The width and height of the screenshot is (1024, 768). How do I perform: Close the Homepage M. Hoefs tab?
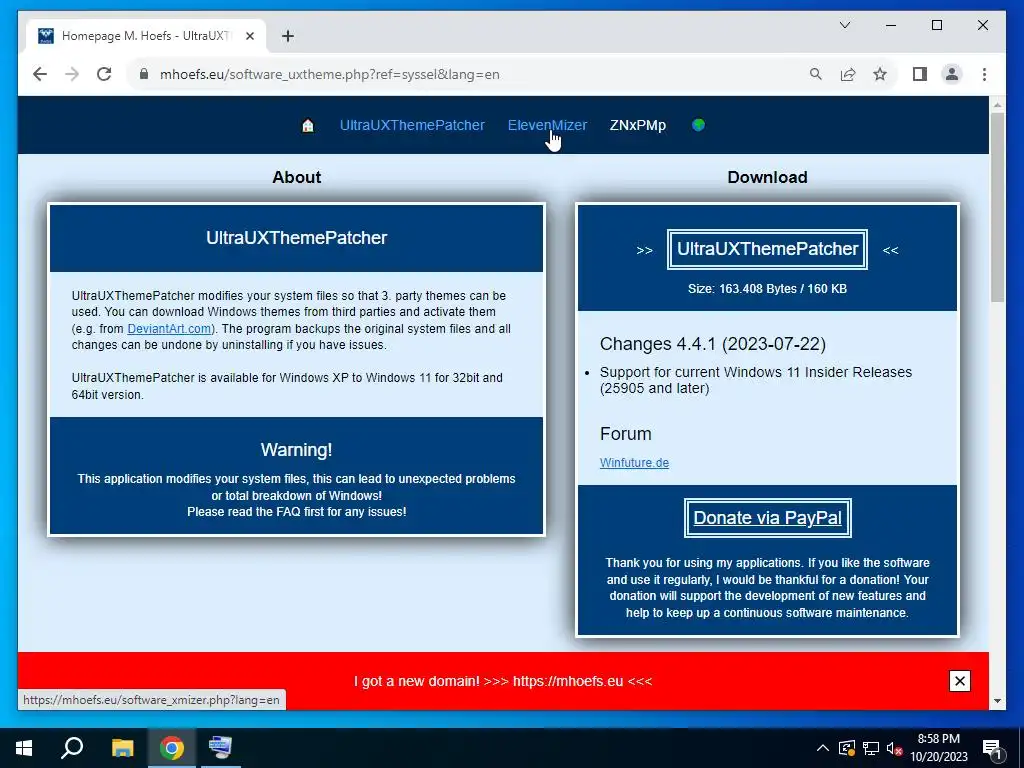(249, 36)
